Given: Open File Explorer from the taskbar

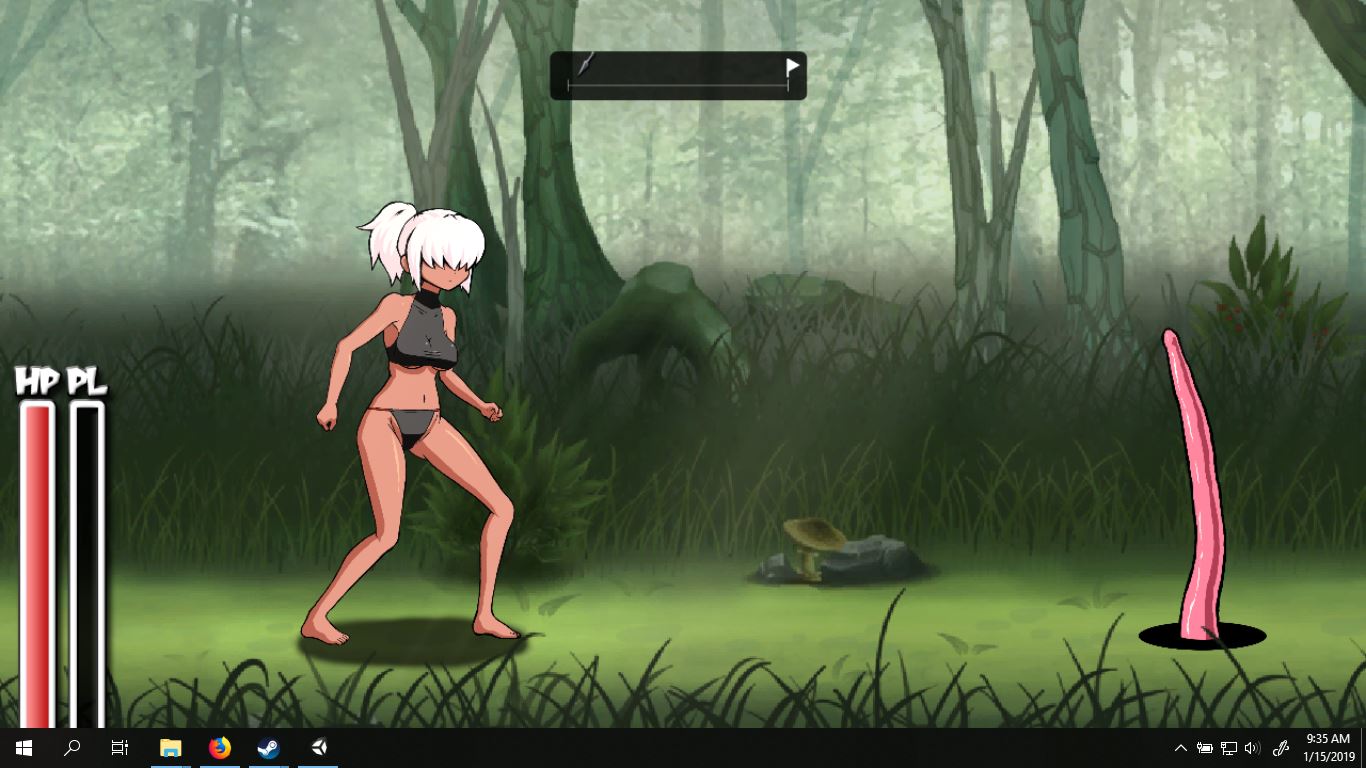Looking at the screenshot, I should click(x=171, y=748).
